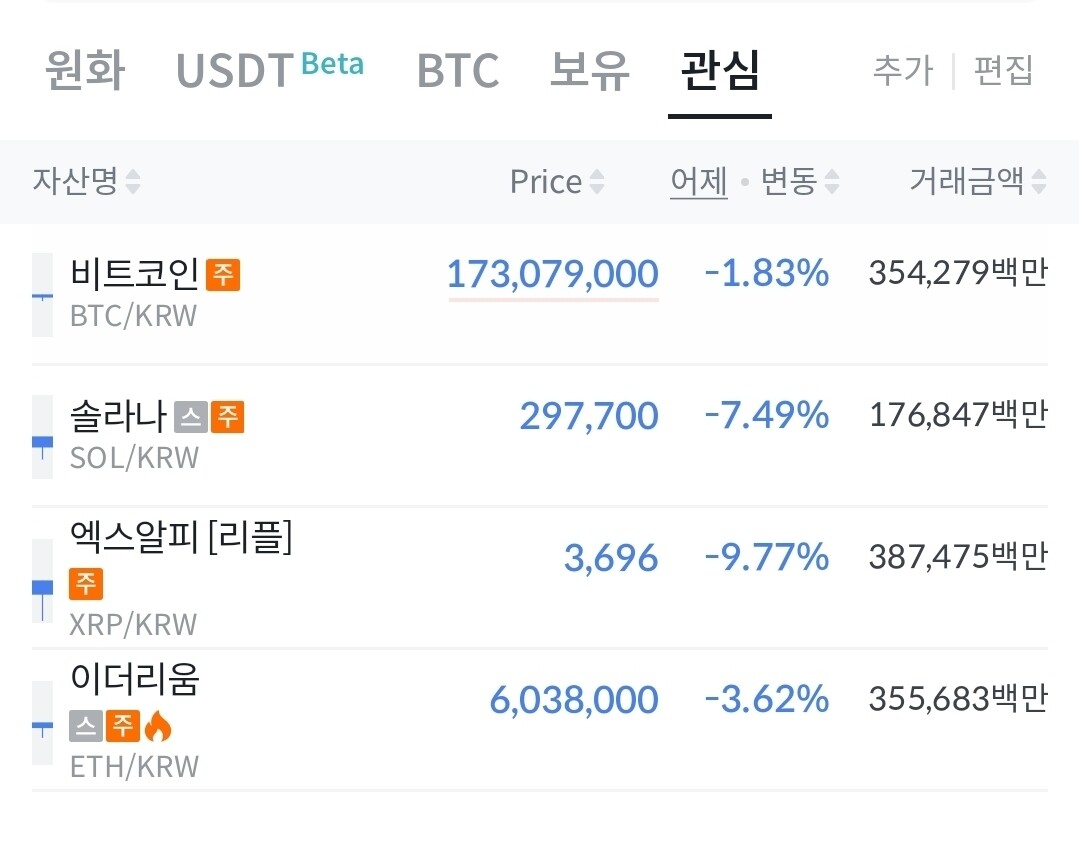Sort by 거래금액 trading volume
The width and height of the screenshot is (1079, 855).
pyautogui.click(x=977, y=182)
